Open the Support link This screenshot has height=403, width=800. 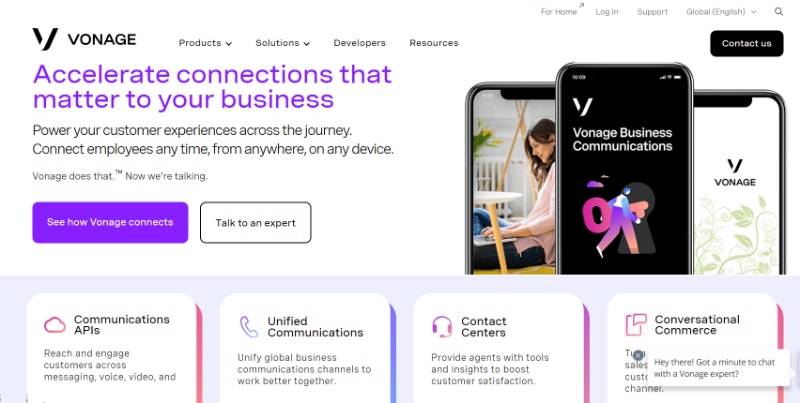[652, 12]
